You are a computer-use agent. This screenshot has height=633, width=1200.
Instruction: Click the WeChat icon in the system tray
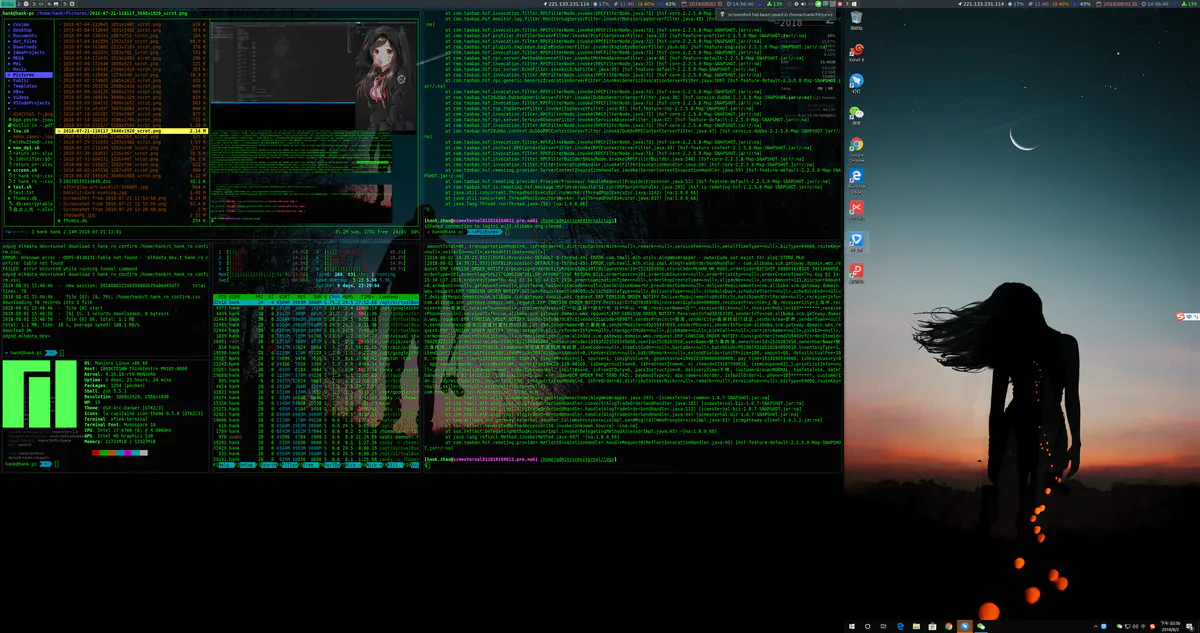tap(1119, 626)
